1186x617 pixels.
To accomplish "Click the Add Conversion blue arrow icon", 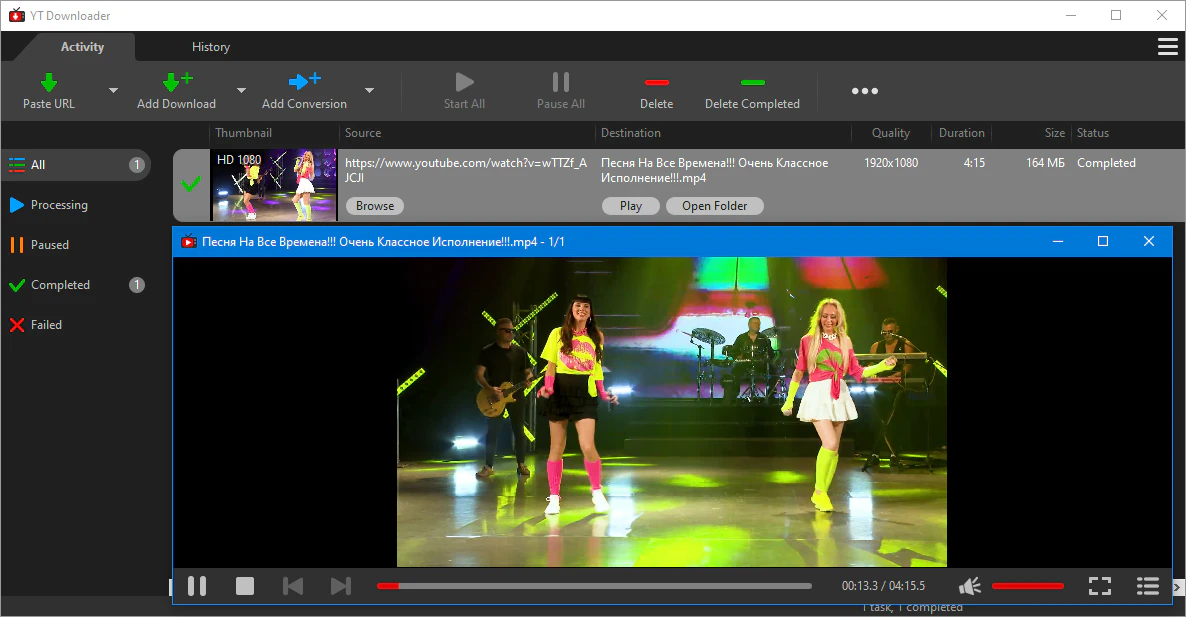I will tap(304, 82).
